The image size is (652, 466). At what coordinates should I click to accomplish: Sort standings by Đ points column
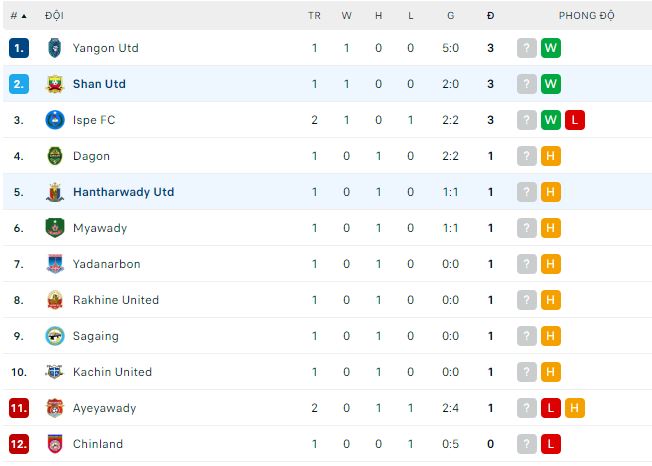click(490, 16)
